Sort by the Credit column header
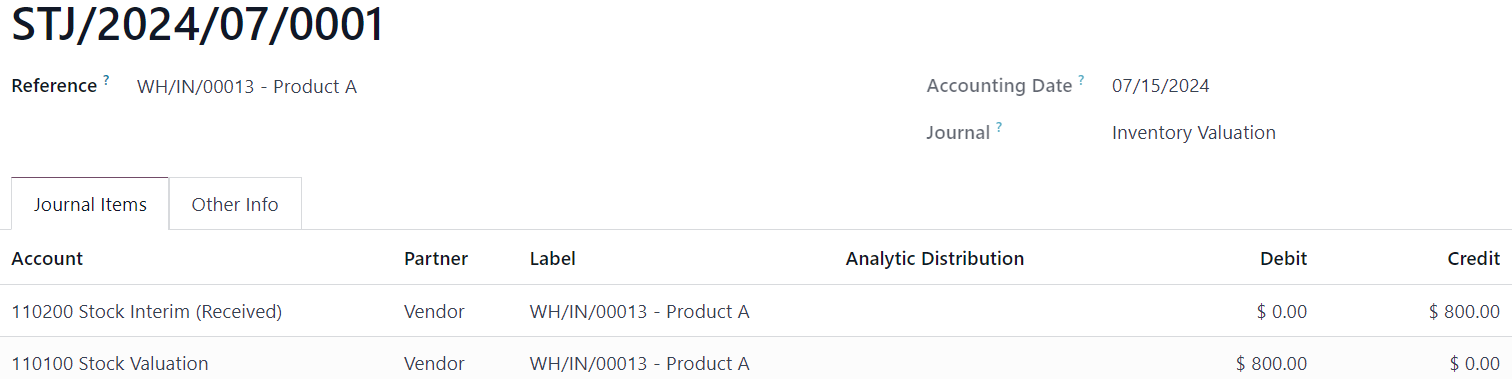Viewport: 1512px width, 379px height. 1474,258
